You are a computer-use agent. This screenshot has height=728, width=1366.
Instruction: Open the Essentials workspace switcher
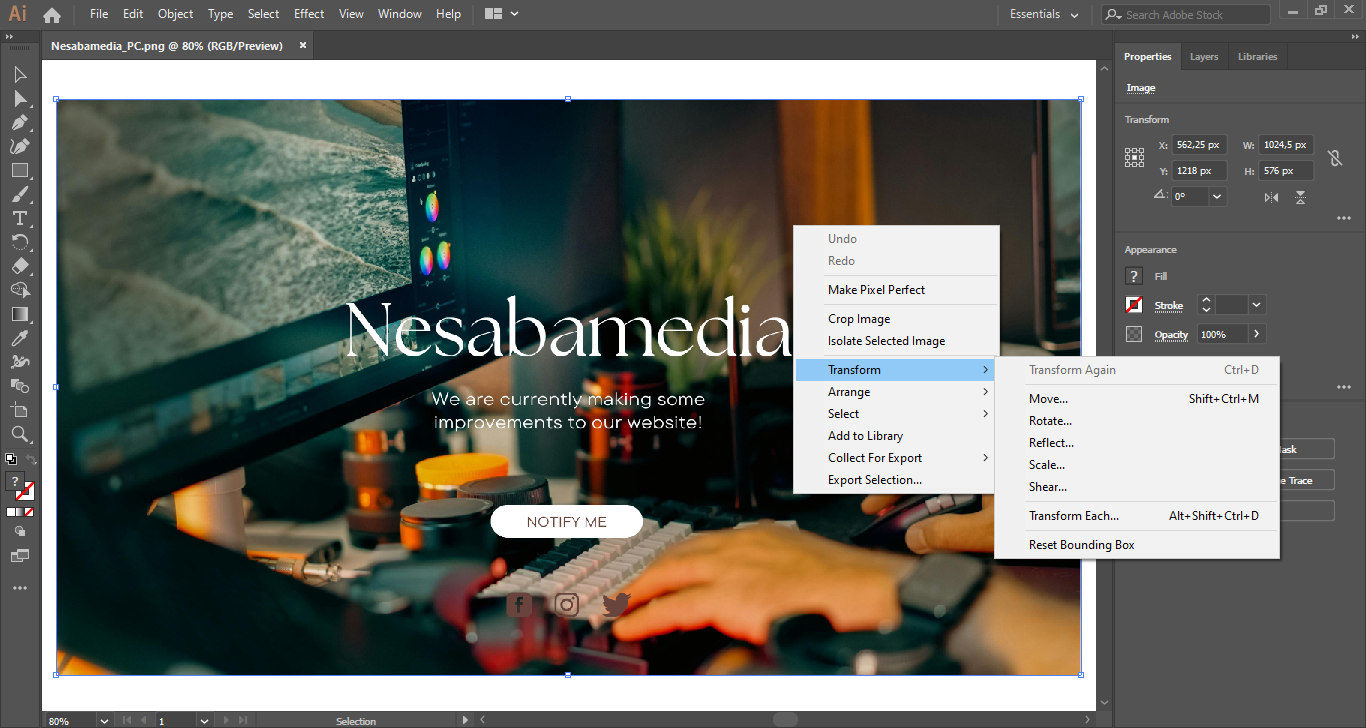[1044, 14]
